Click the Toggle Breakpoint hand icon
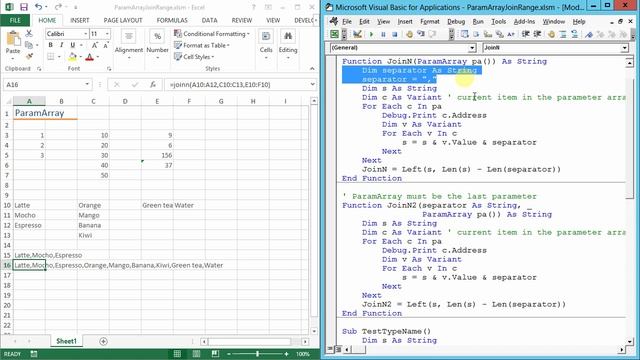640x360 pixels. [x=551, y=35]
